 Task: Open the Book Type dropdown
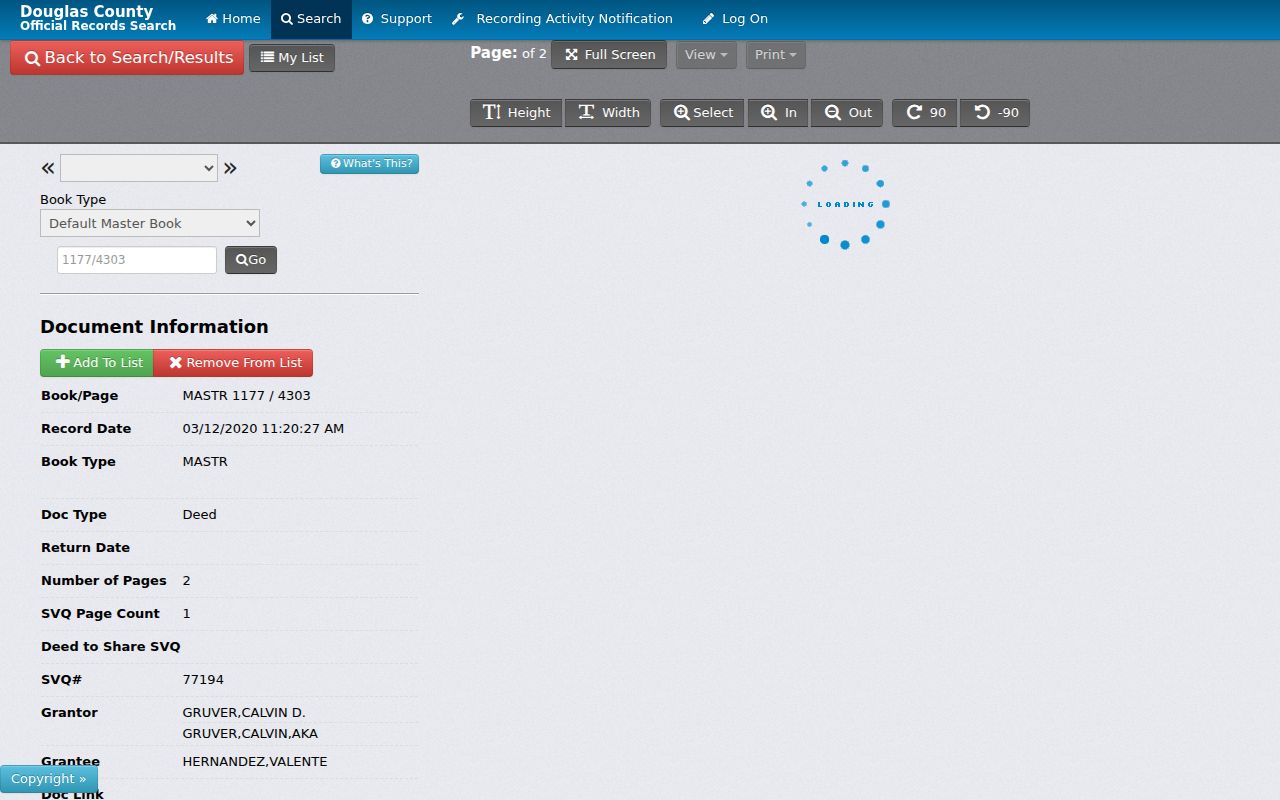[x=150, y=223]
